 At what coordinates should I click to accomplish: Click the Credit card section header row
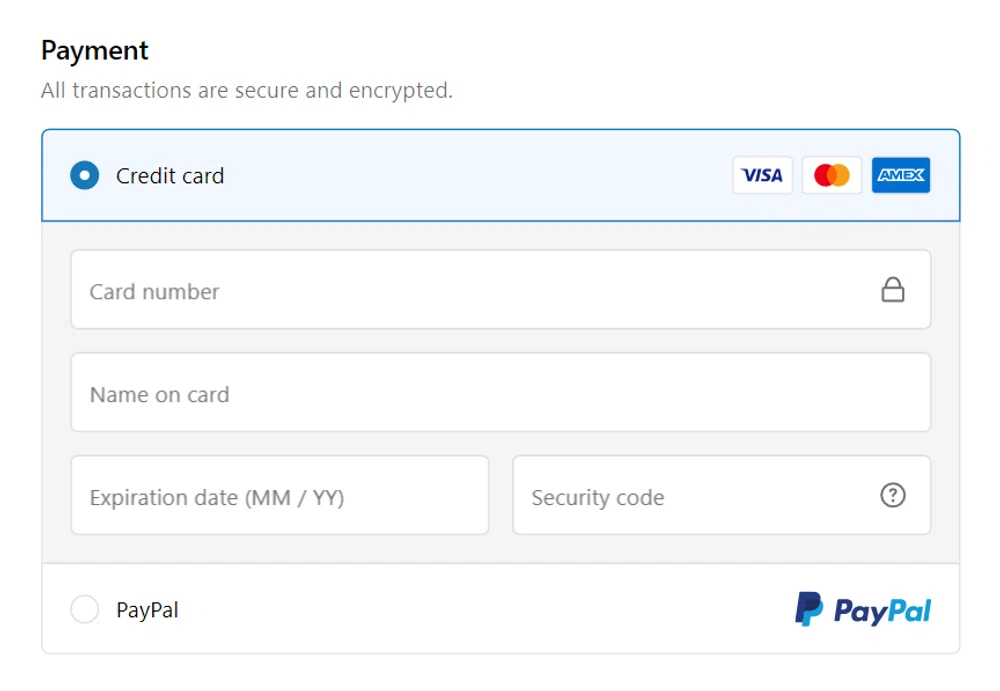click(x=450, y=175)
